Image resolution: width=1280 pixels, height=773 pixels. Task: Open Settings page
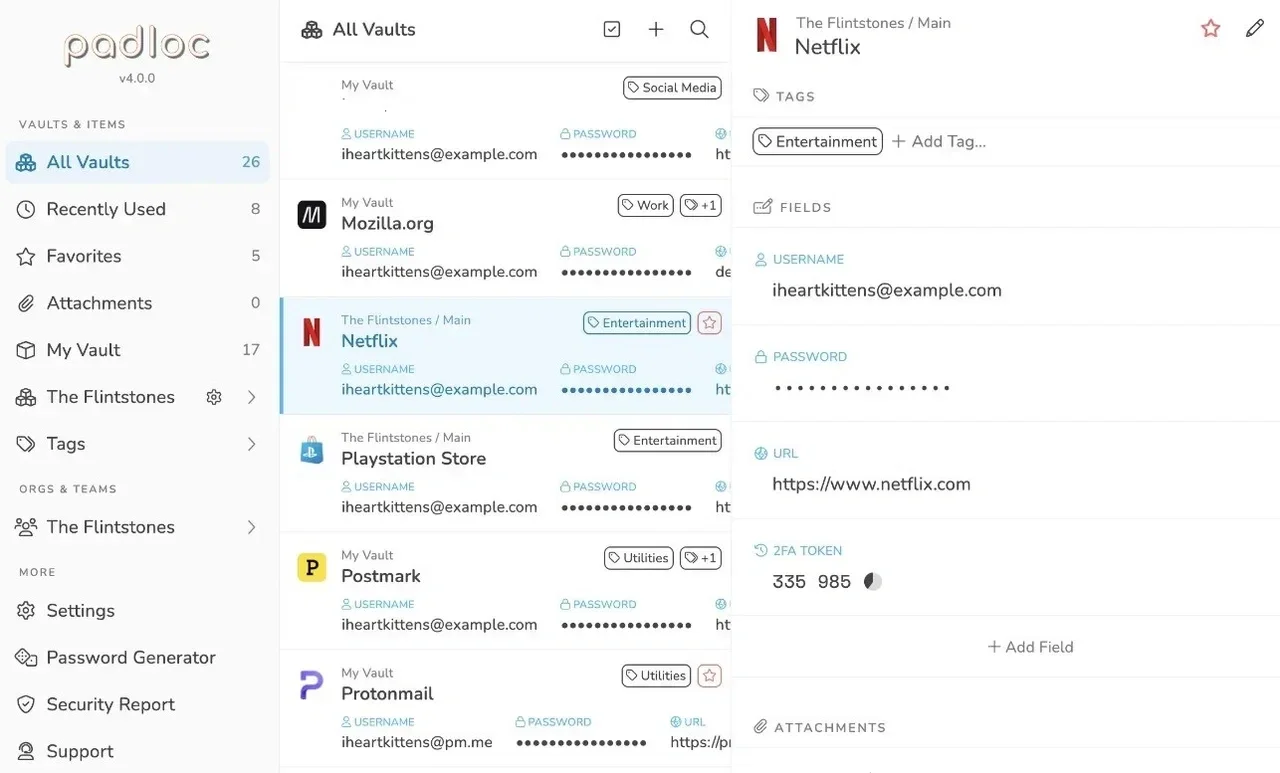(138, 611)
